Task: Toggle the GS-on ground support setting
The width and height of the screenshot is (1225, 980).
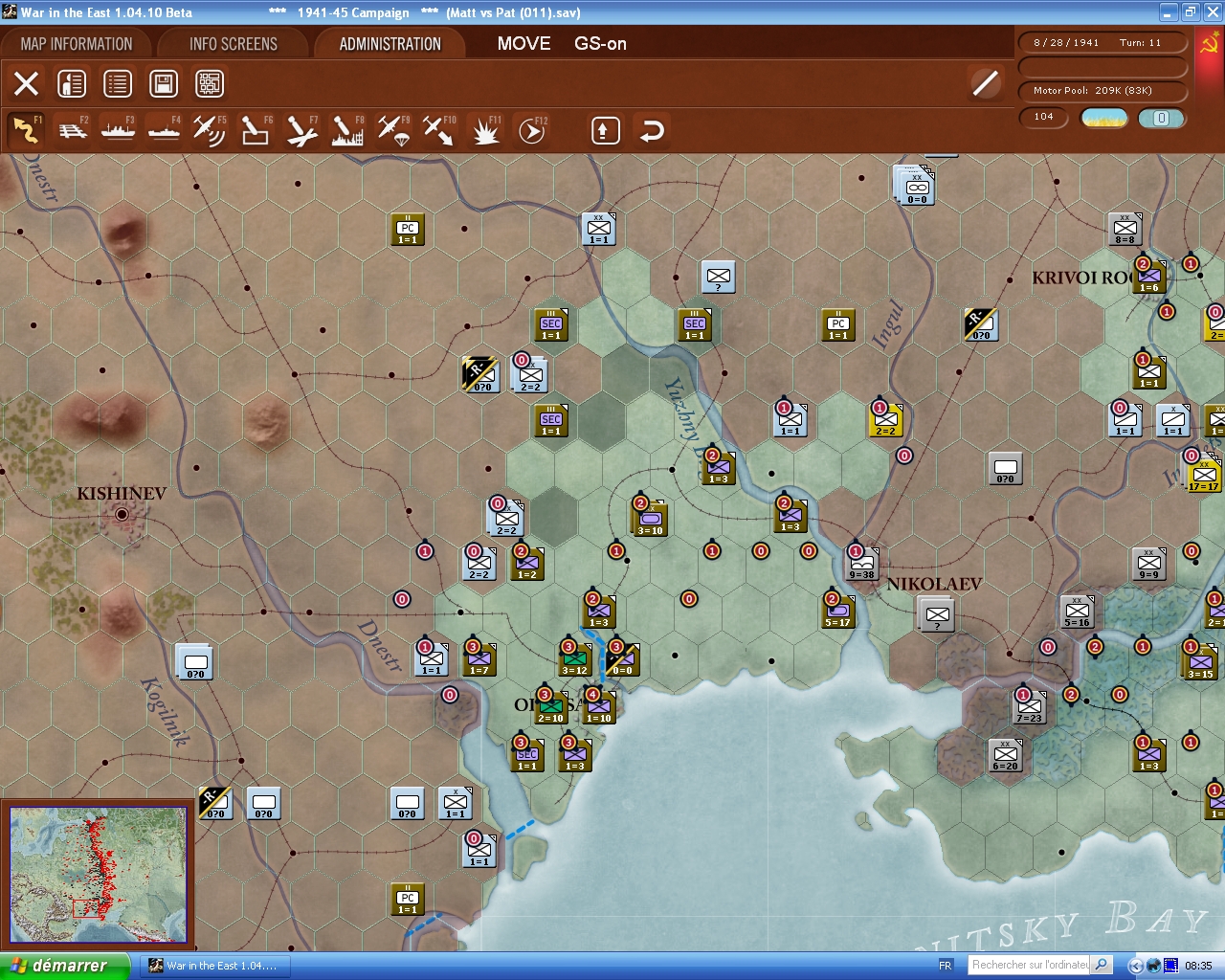Action: (600, 44)
